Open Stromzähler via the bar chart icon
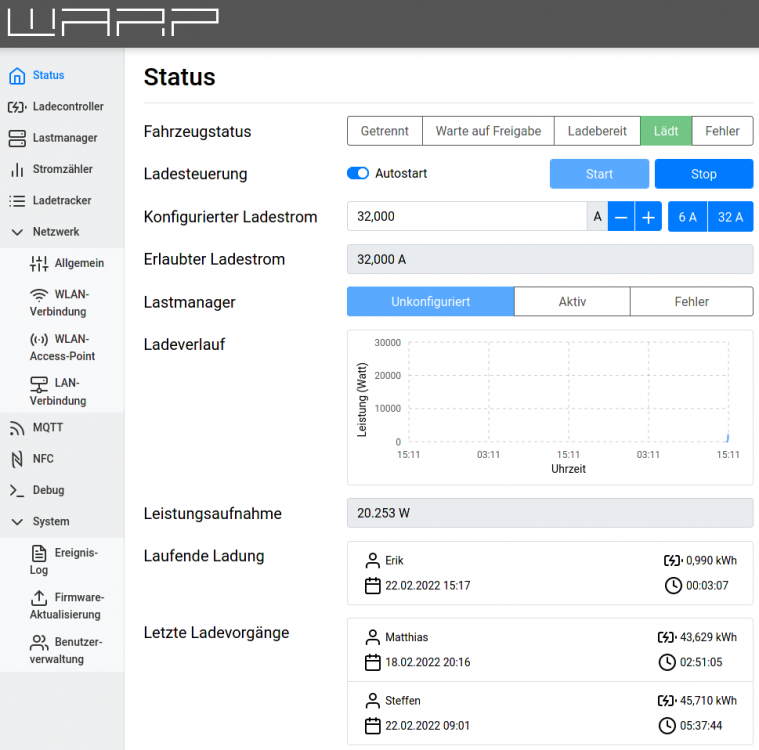This screenshot has width=759, height=750. (17, 170)
